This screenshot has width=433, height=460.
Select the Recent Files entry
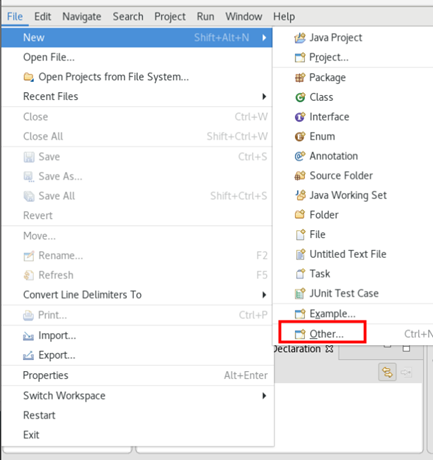point(137,97)
